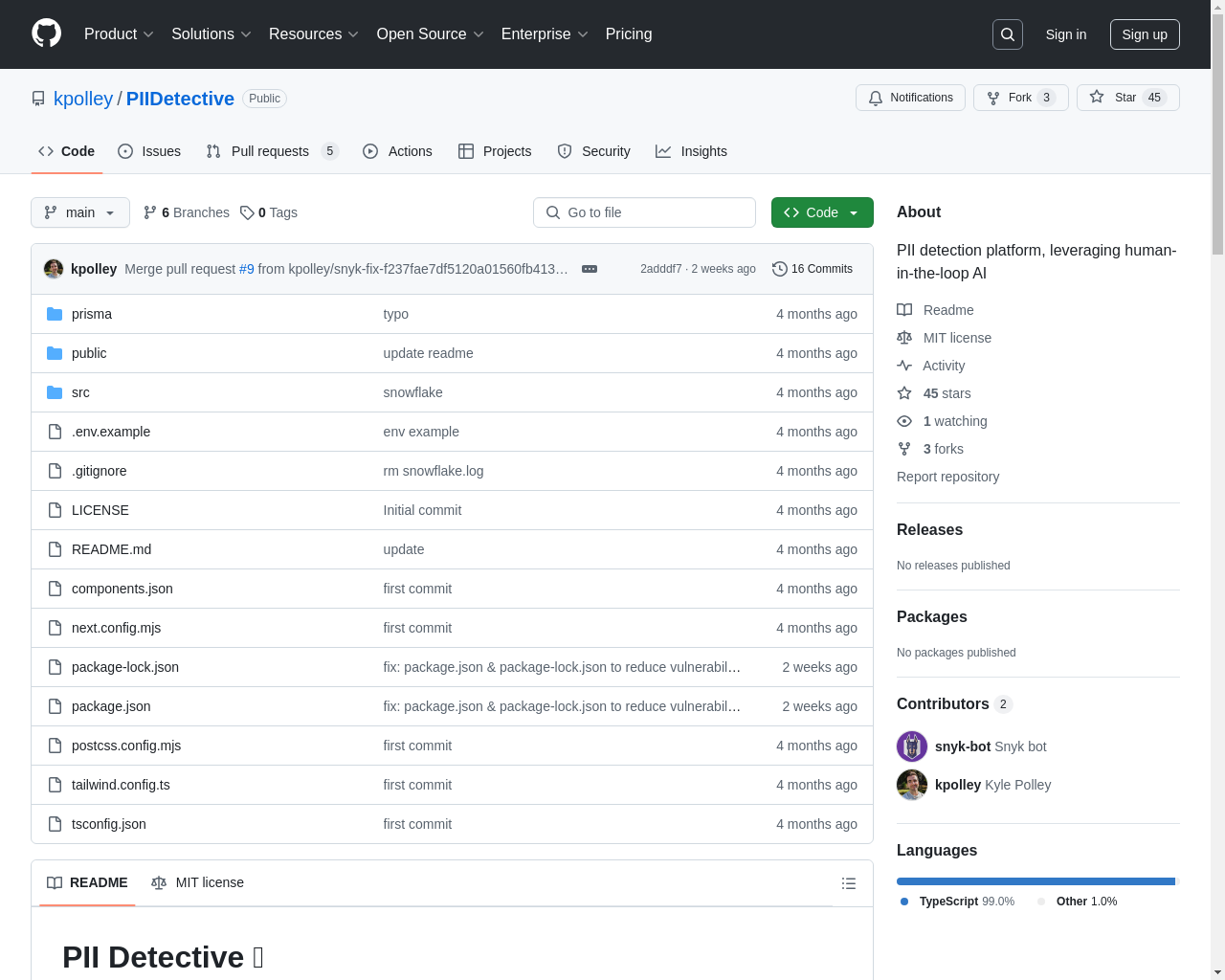View the 16 Commits history
Screen dimensions: 1225x980
[x=813, y=269]
